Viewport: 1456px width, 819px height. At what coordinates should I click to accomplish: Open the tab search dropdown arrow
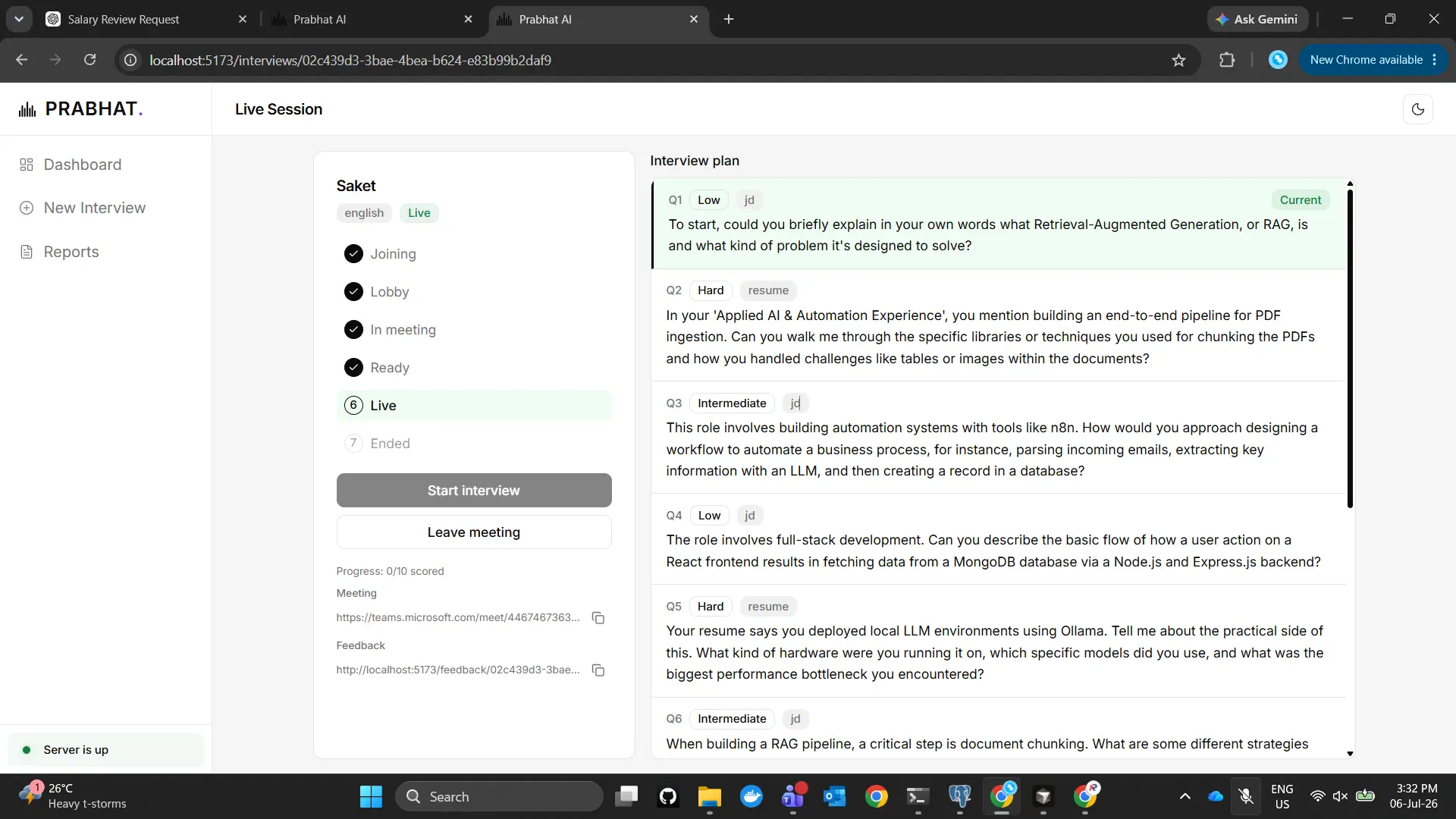coord(19,19)
